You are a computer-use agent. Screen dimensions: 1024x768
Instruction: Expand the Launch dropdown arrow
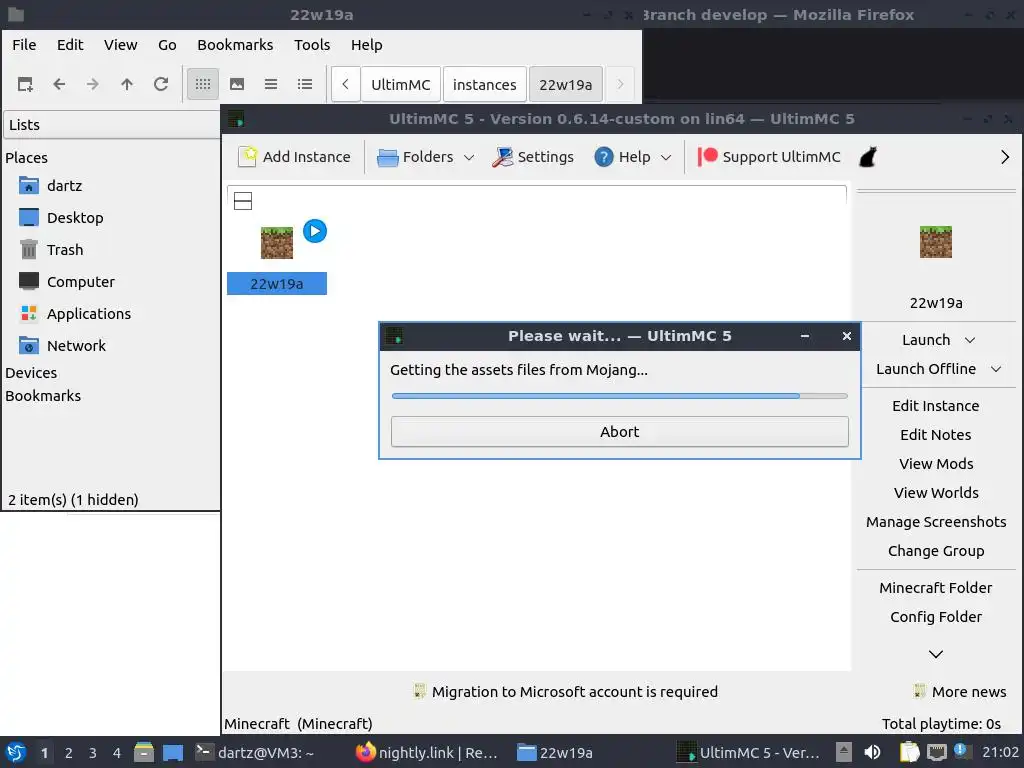tap(970, 340)
